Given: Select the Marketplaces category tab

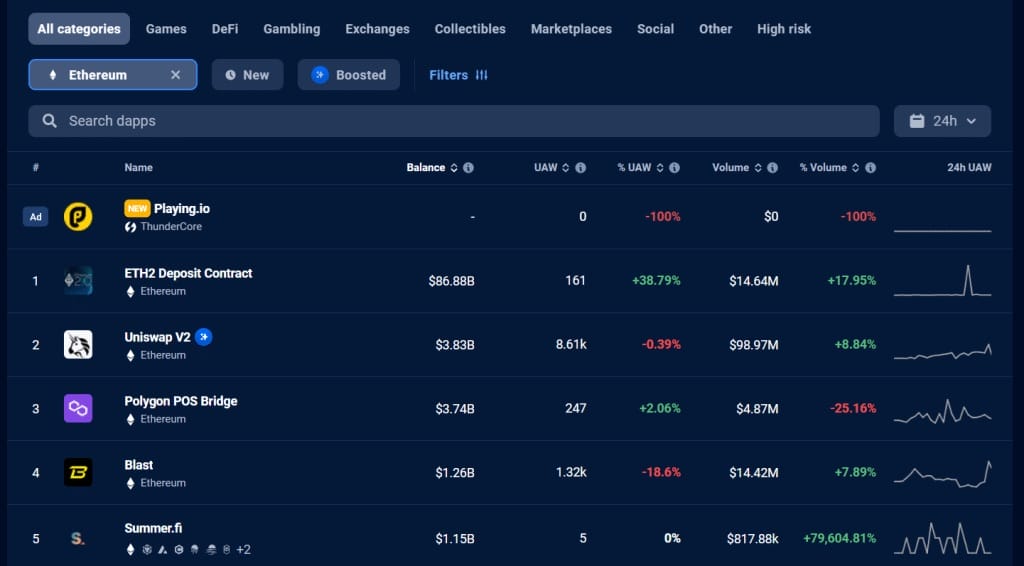Looking at the screenshot, I should coord(571,29).
